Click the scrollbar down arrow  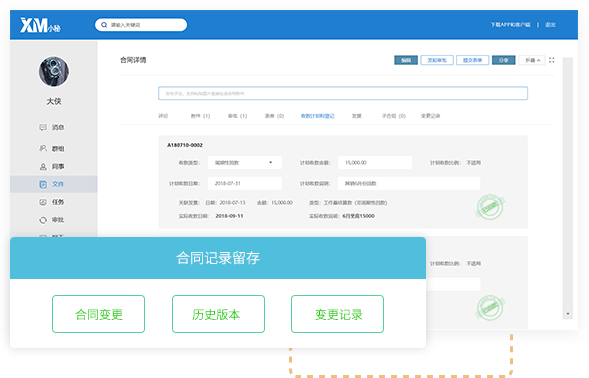point(568,314)
